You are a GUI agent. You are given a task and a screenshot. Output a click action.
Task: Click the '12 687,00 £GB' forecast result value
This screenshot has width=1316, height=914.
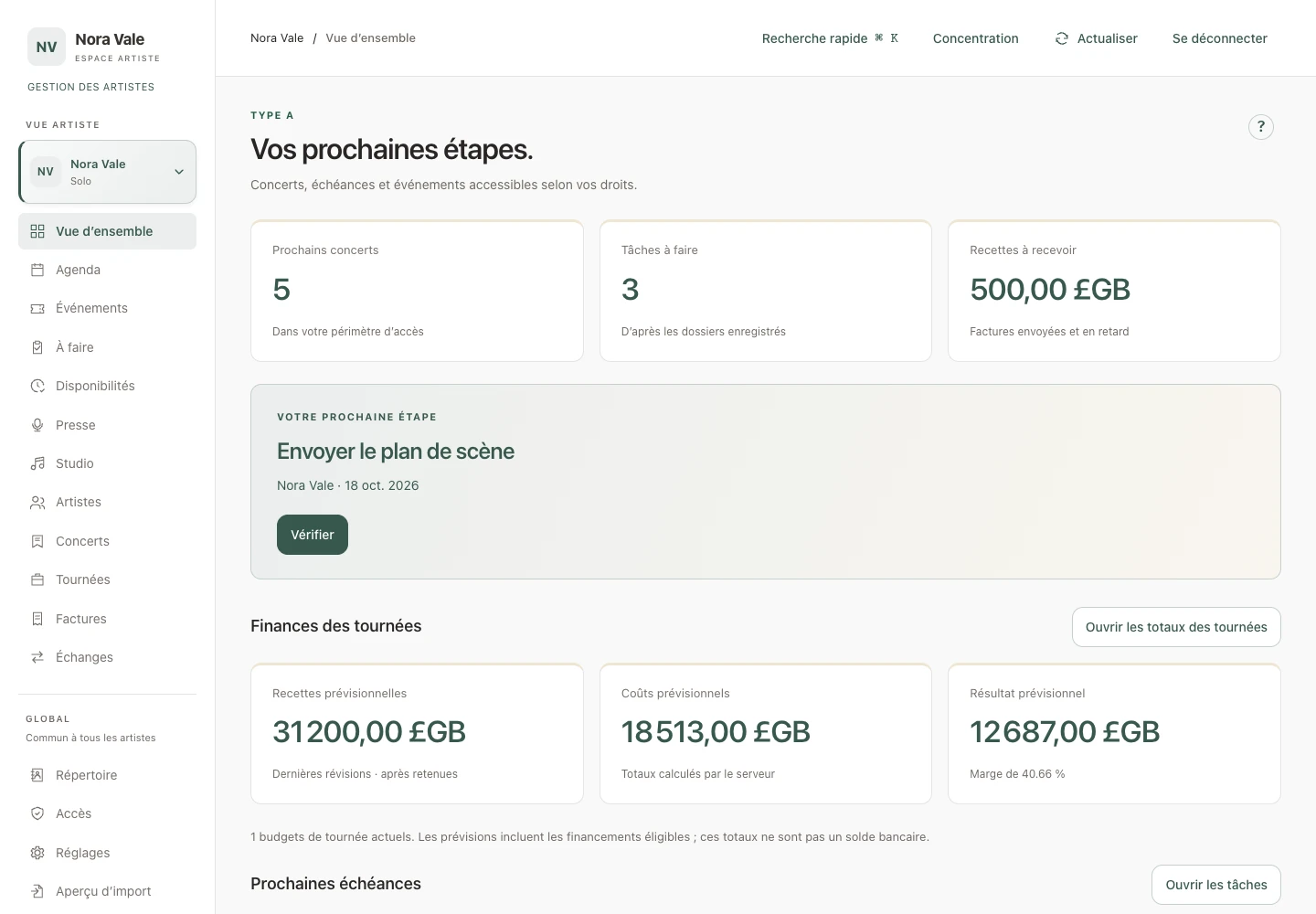[x=1065, y=732]
